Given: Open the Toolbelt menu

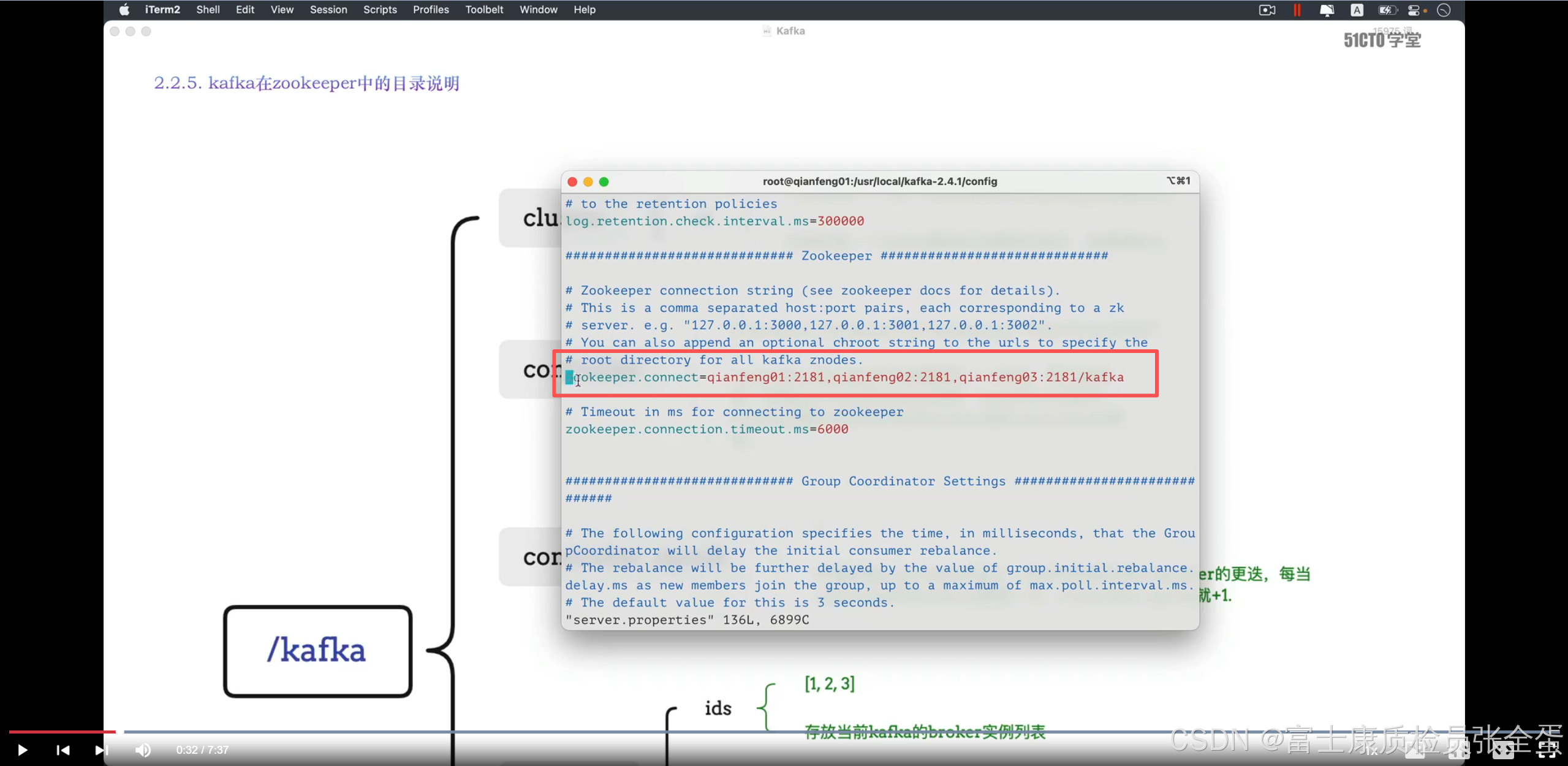Looking at the screenshot, I should click(x=483, y=10).
